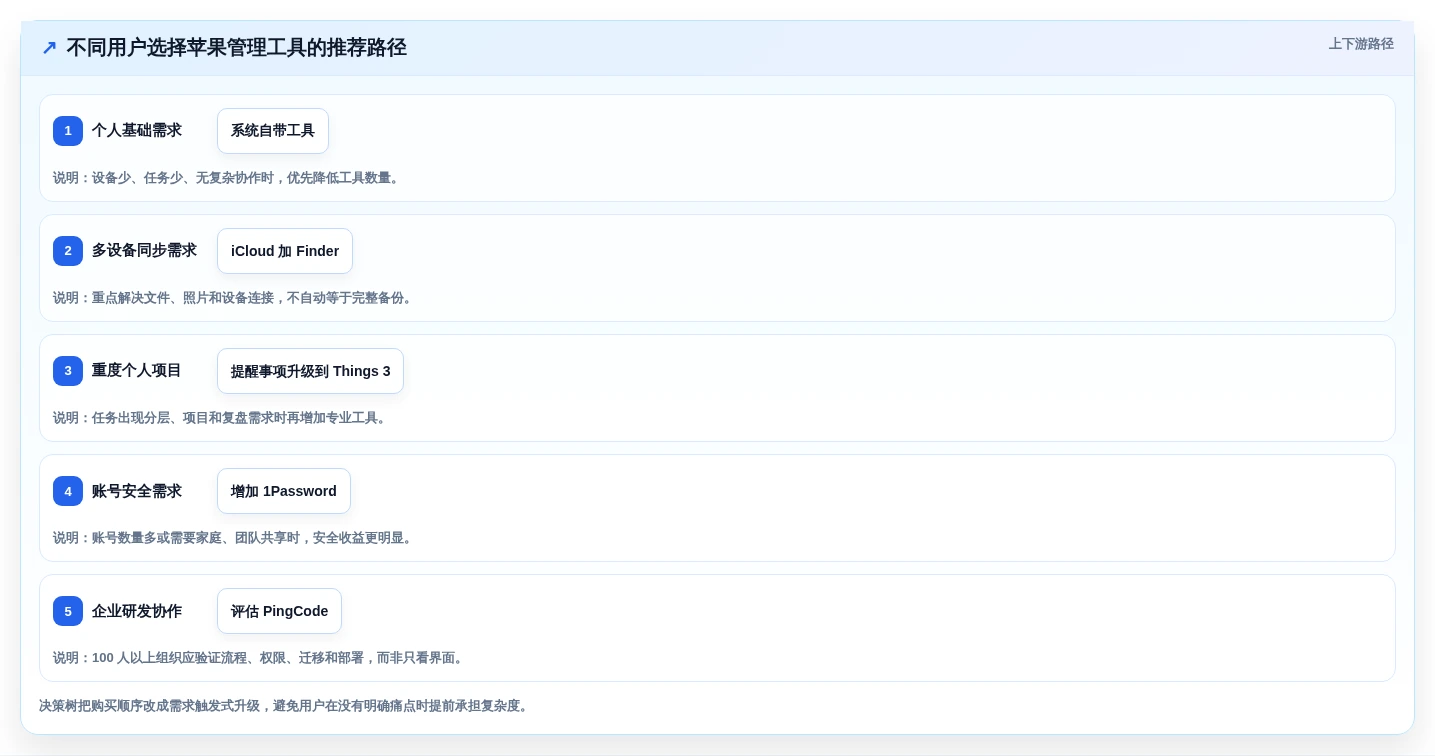
Task: Click the 系统自带工具 chip
Action: (273, 131)
